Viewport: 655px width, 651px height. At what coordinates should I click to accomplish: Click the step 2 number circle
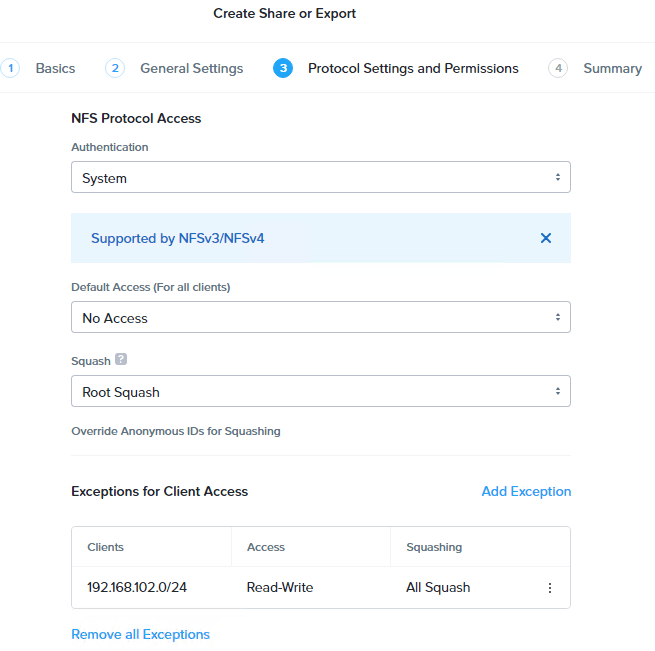(x=115, y=68)
